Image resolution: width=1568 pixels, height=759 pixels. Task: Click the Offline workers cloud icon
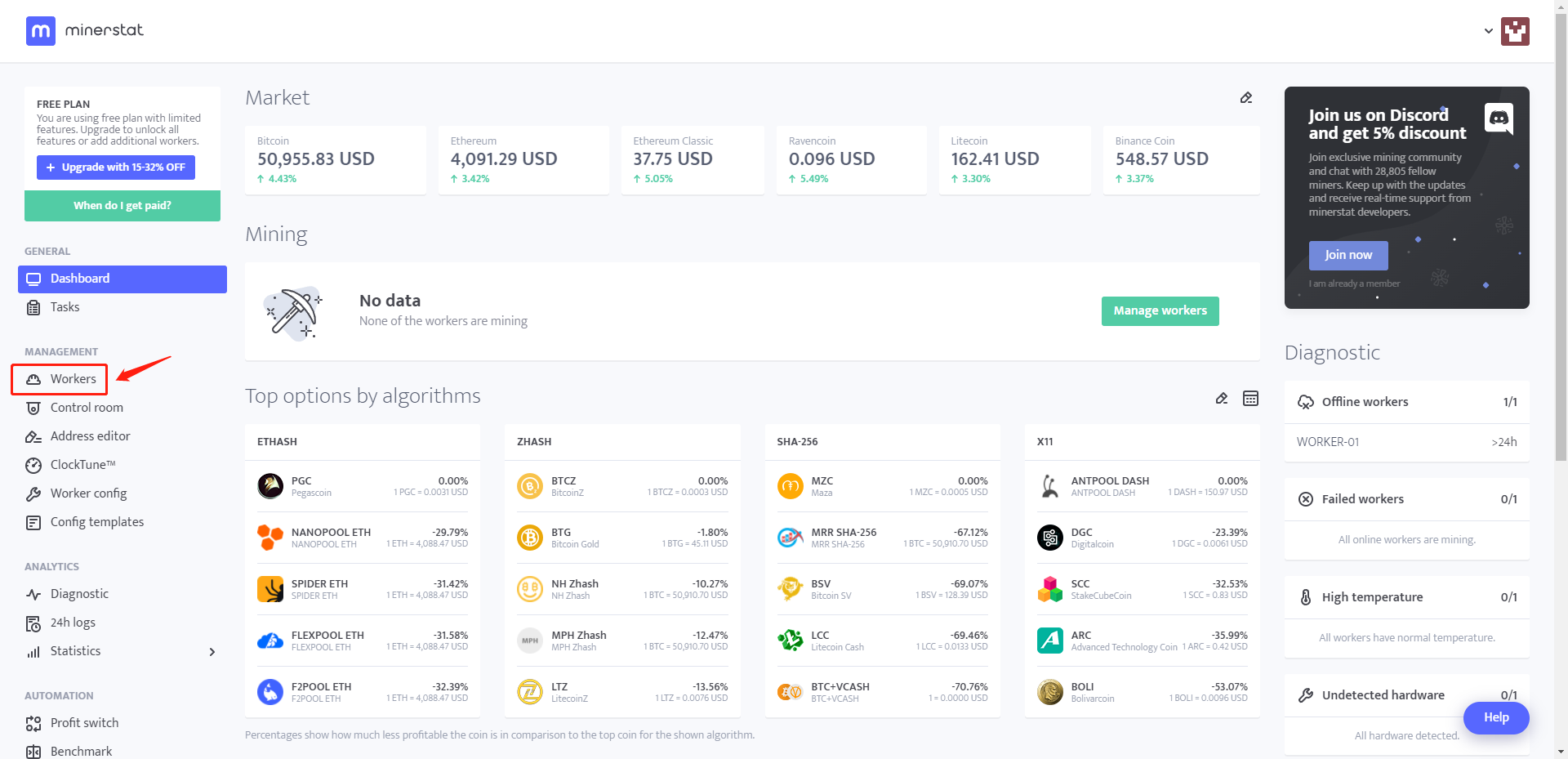pyautogui.click(x=1306, y=402)
